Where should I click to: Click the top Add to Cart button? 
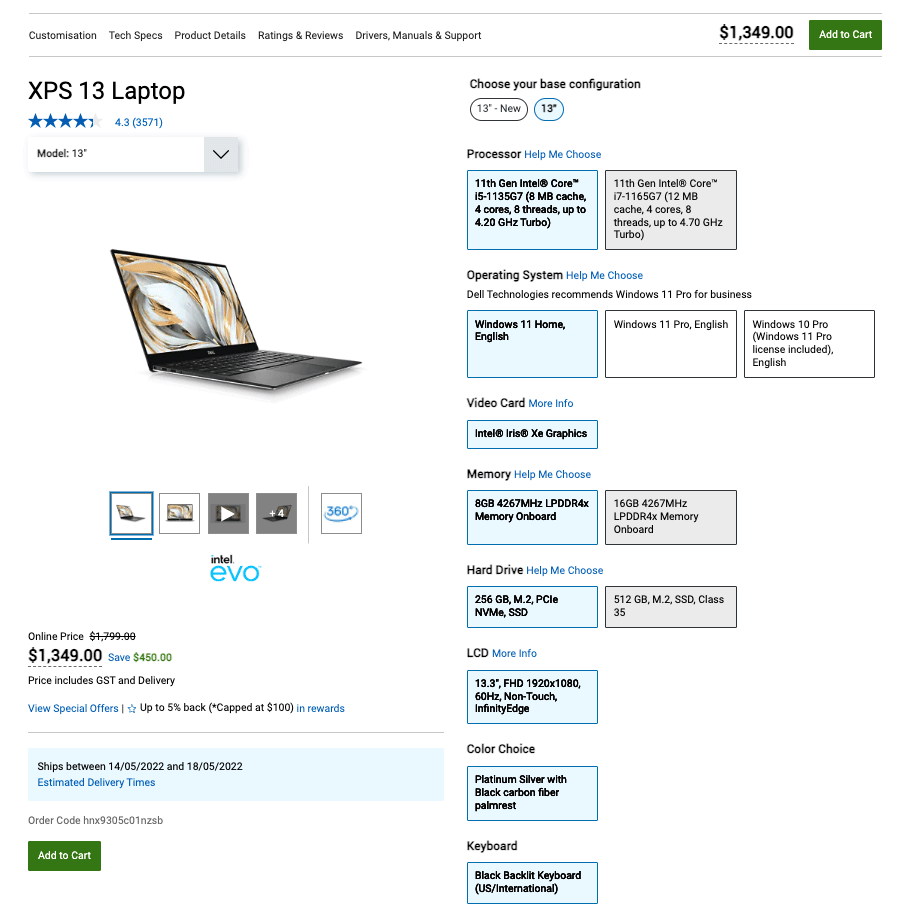coord(845,35)
